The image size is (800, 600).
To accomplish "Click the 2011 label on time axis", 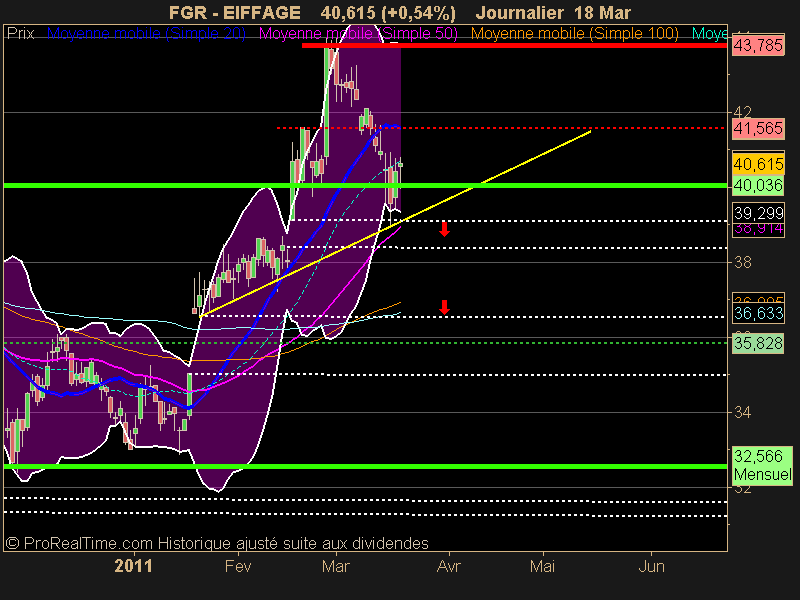I will point(133,566).
